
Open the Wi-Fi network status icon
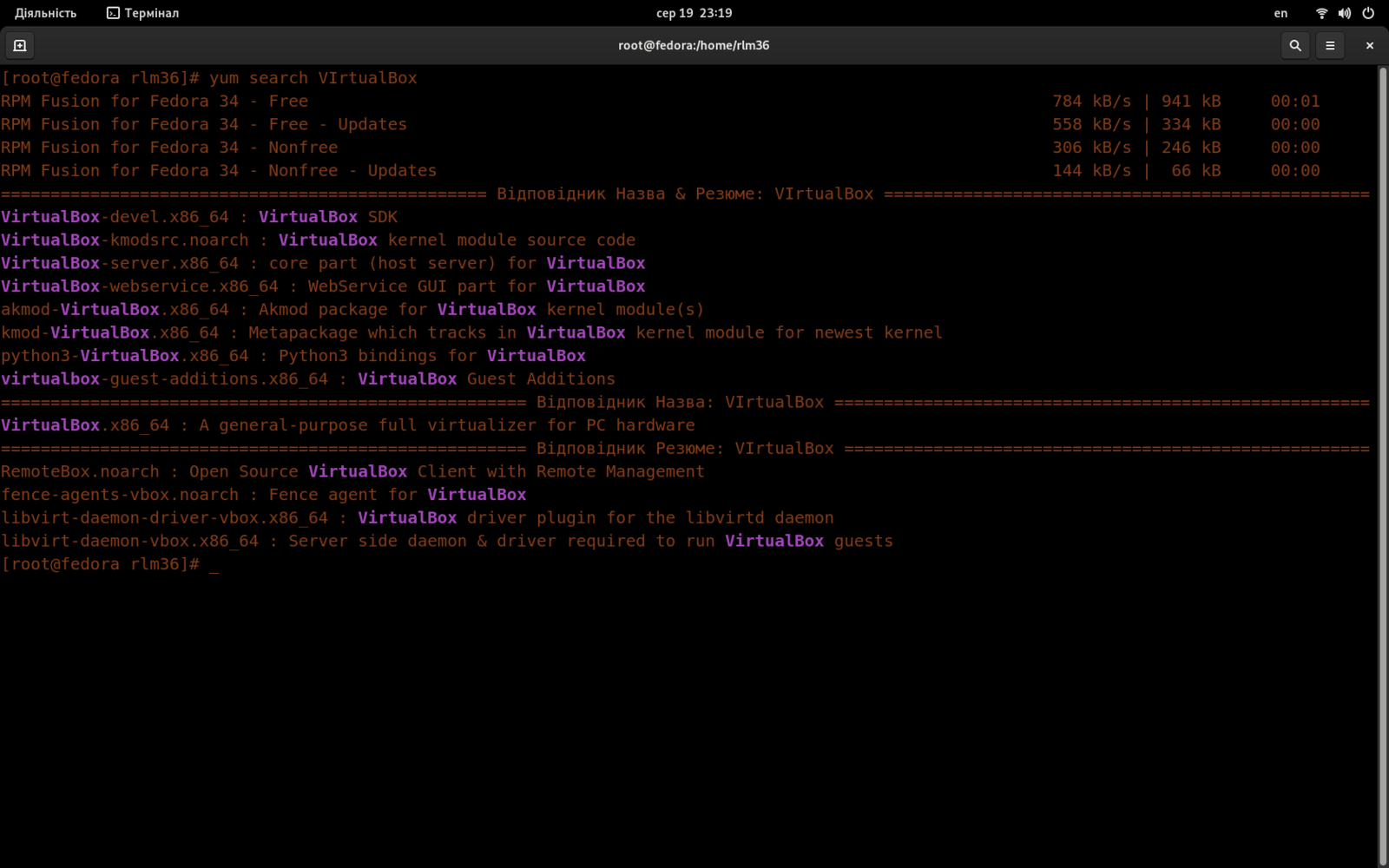coord(1321,13)
